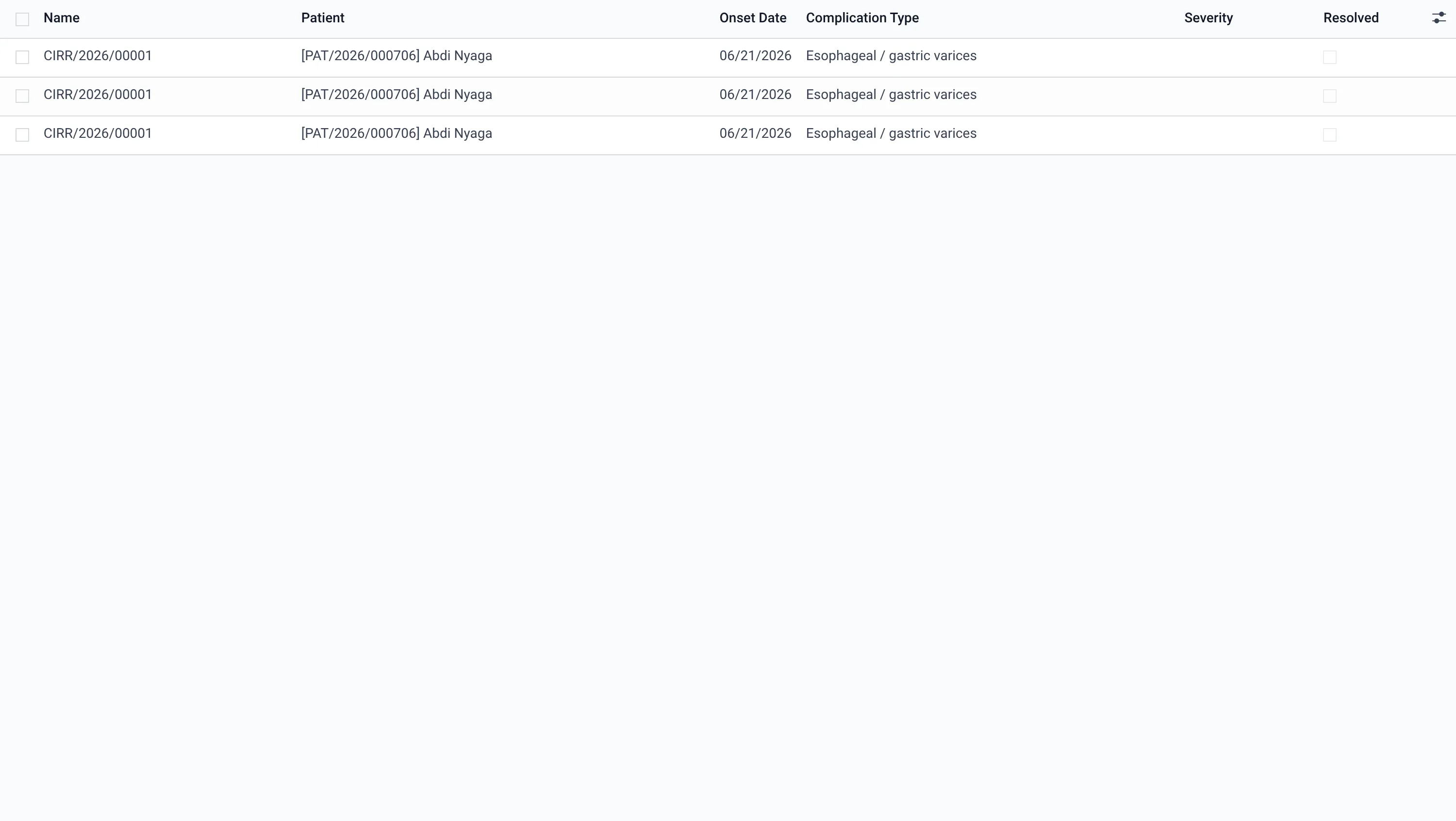Toggle Resolved checkbox in the third row
Viewport: 1456px width, 821px height.
tap(1329, 134)
